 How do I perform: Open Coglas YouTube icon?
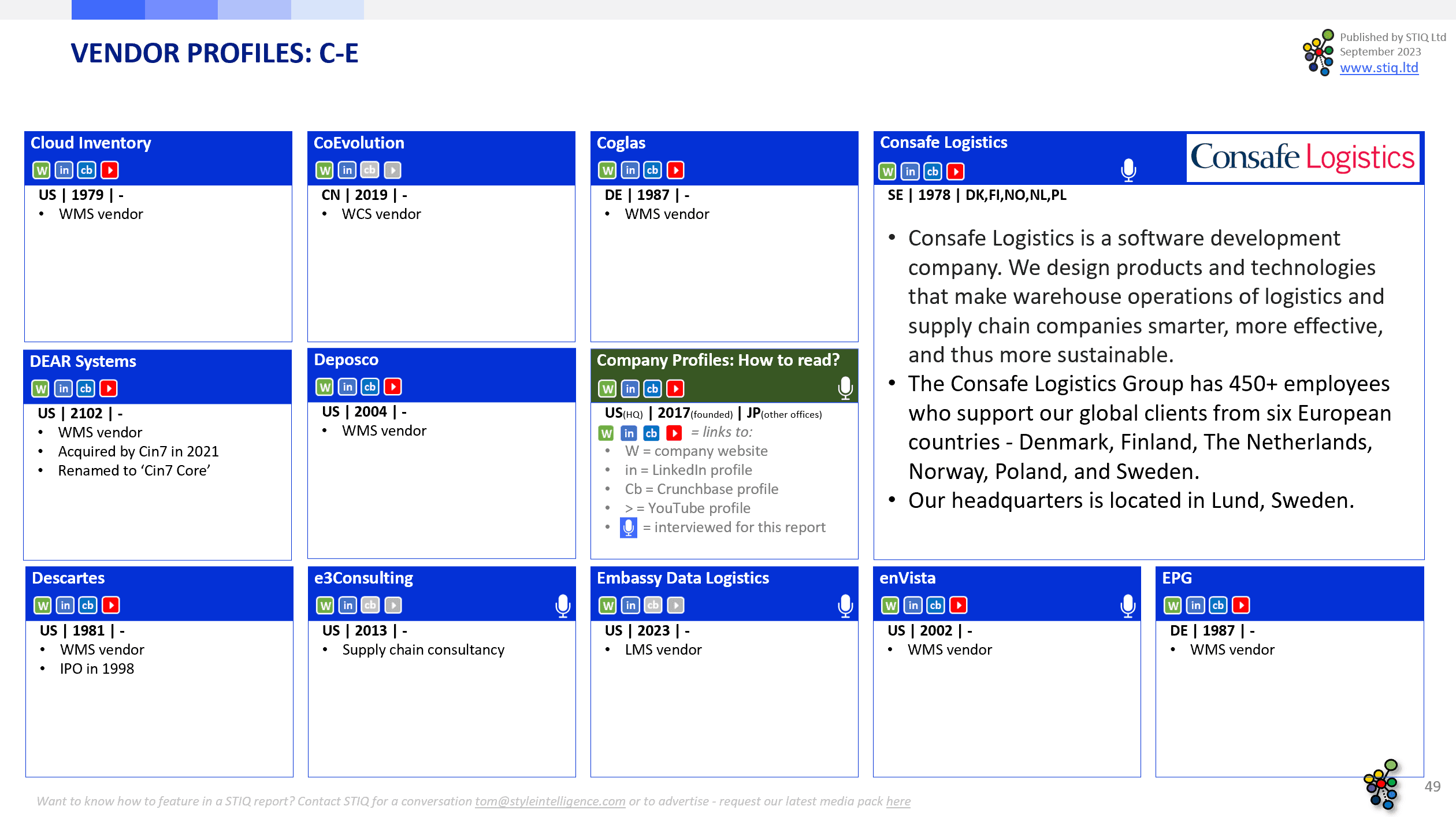tap(675, 170)
